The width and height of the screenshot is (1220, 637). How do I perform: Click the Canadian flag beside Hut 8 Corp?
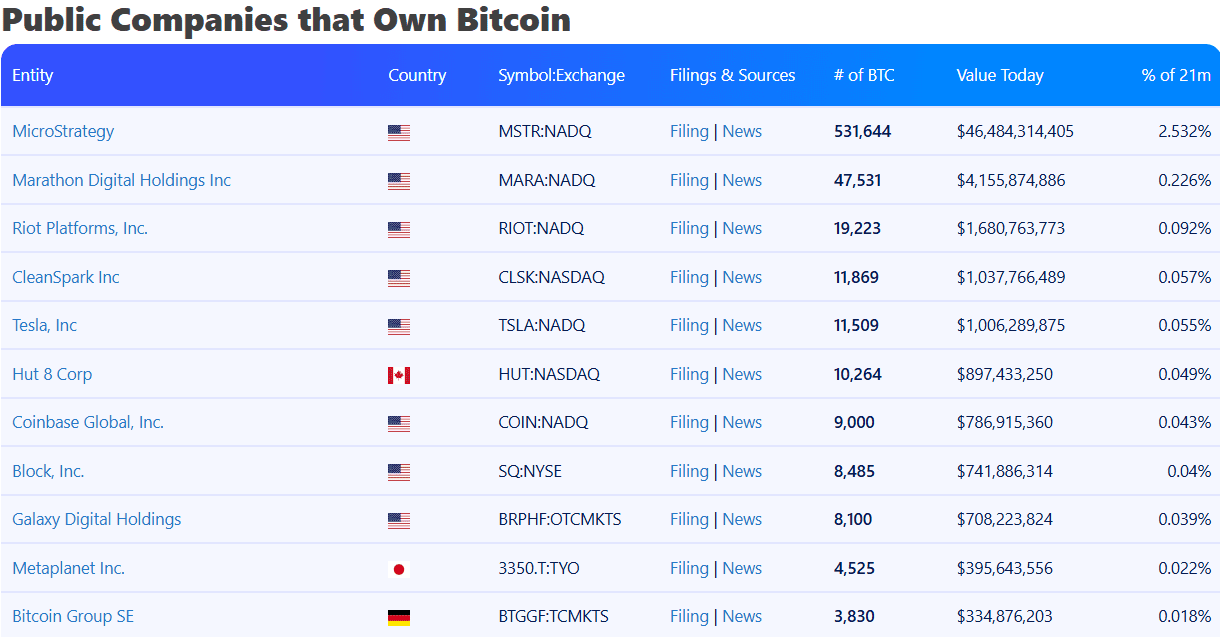coord(399,374)
